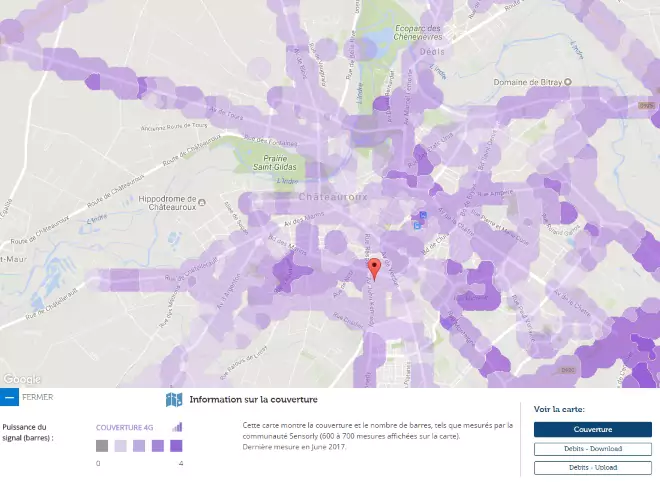This screenshot has height=489, width=660.
Task: Click the FERMER label to close panel
Action: [37, 397]
